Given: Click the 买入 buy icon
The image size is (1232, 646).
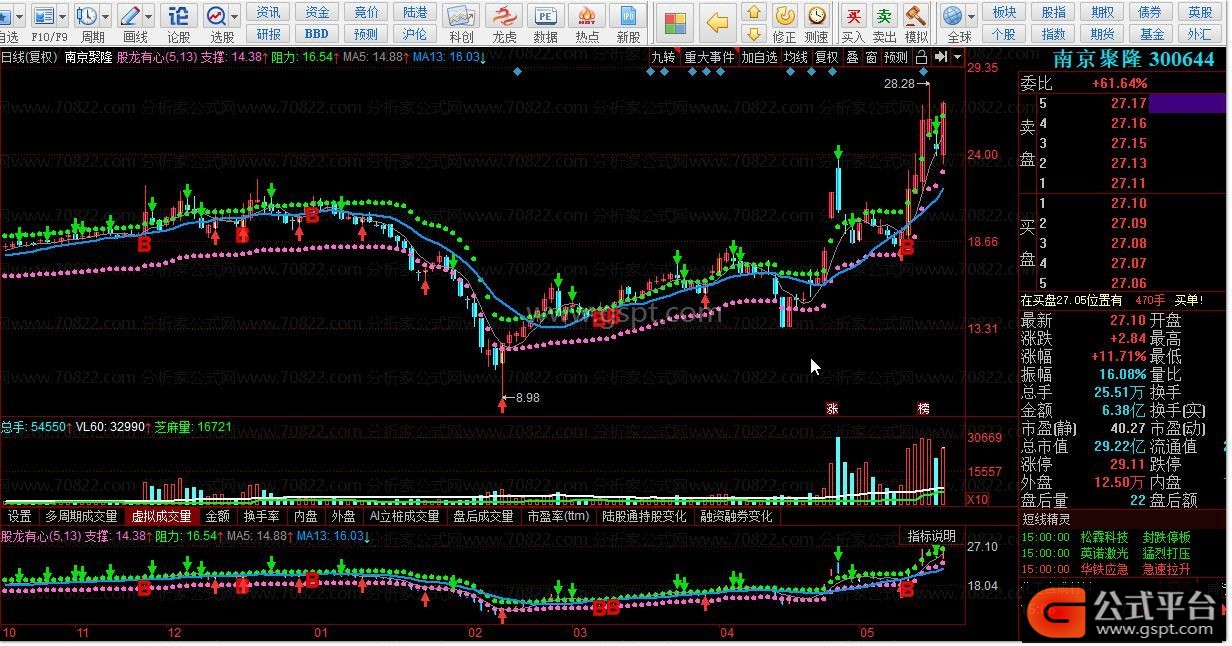Looking at the screenshot, I should (853, 15).
